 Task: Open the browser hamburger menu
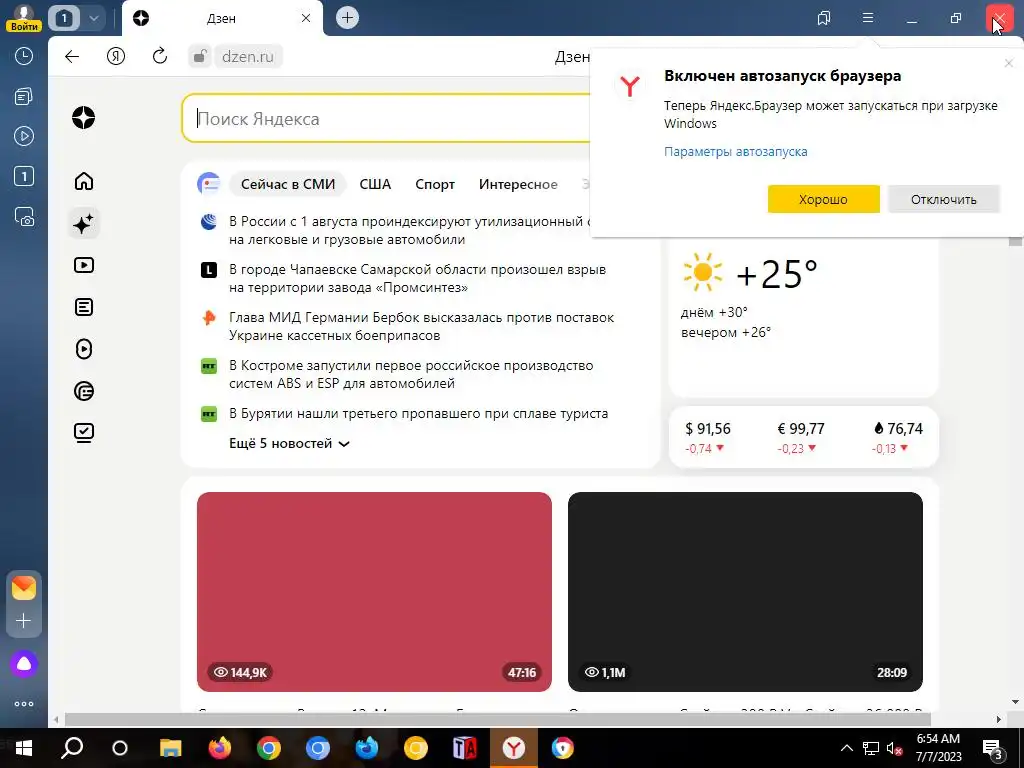point(868,18)
